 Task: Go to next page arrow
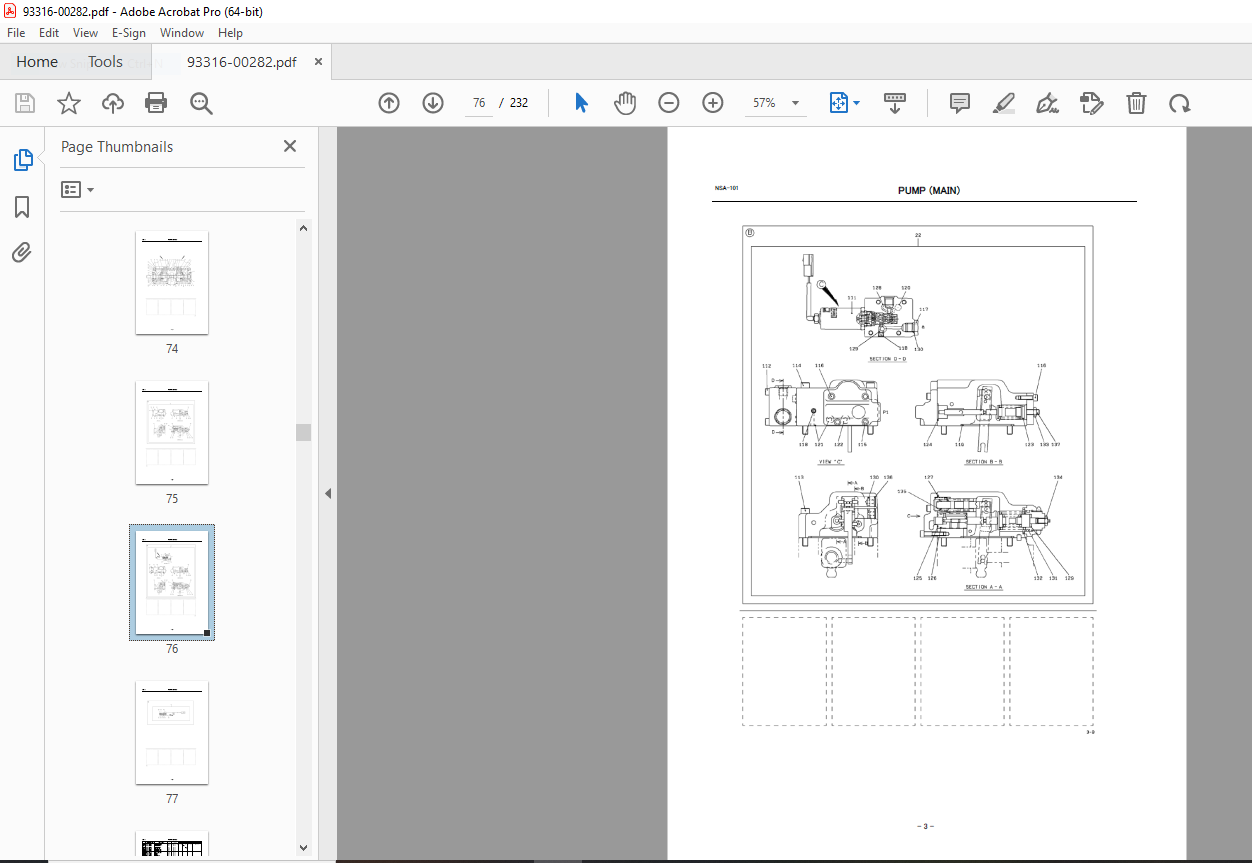click(433, 103)
